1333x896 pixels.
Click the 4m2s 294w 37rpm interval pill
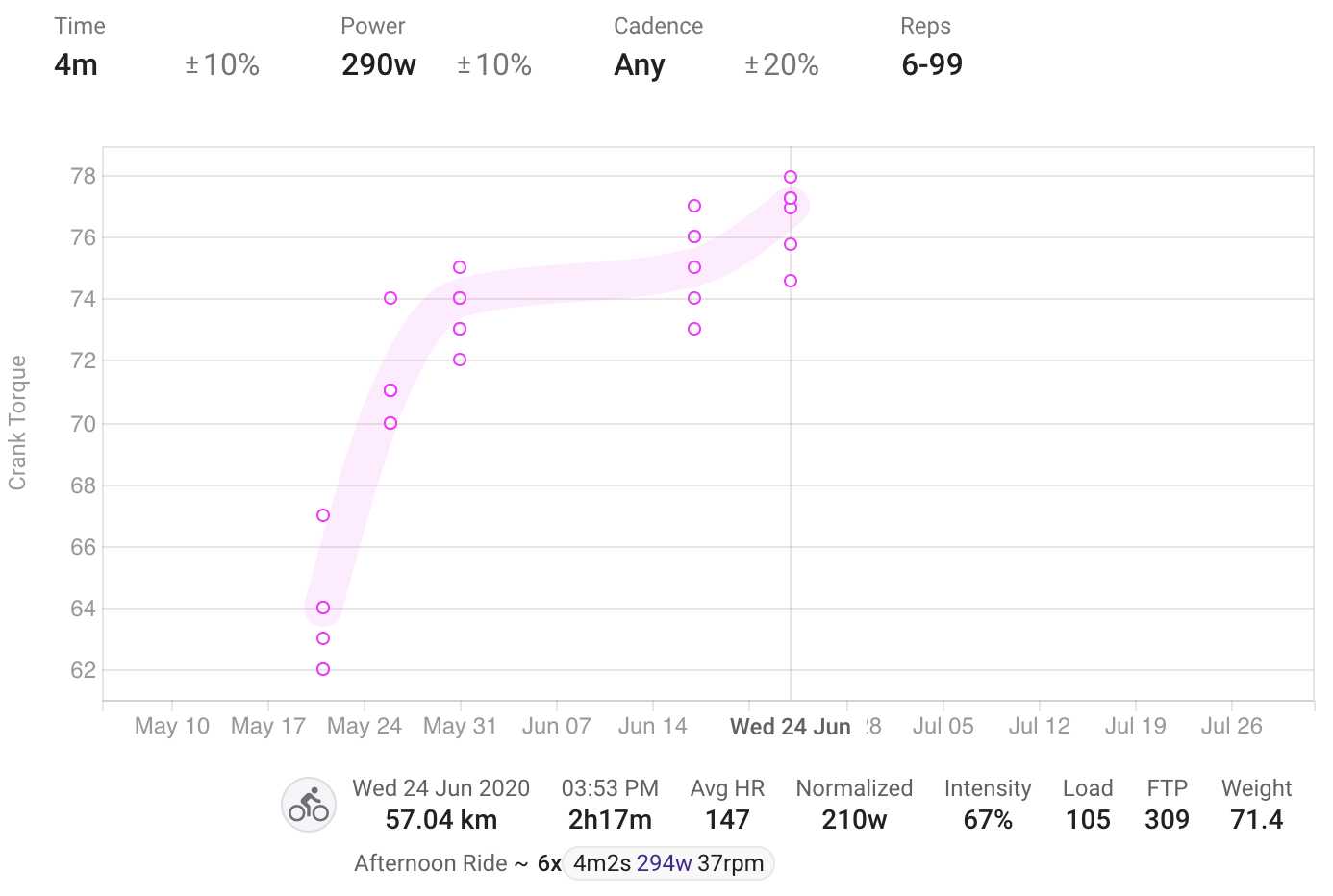click(x=668, y=863)
